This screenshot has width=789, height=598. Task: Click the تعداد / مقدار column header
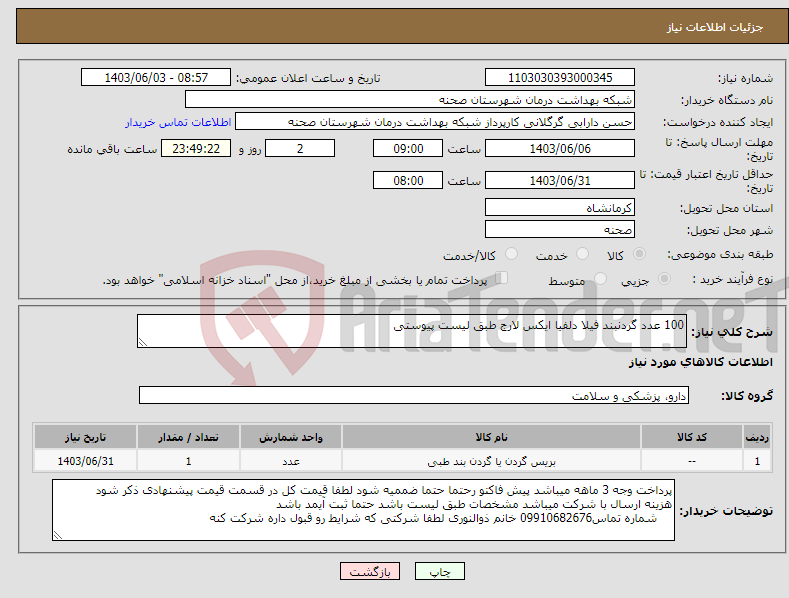(x=188, y=437)
